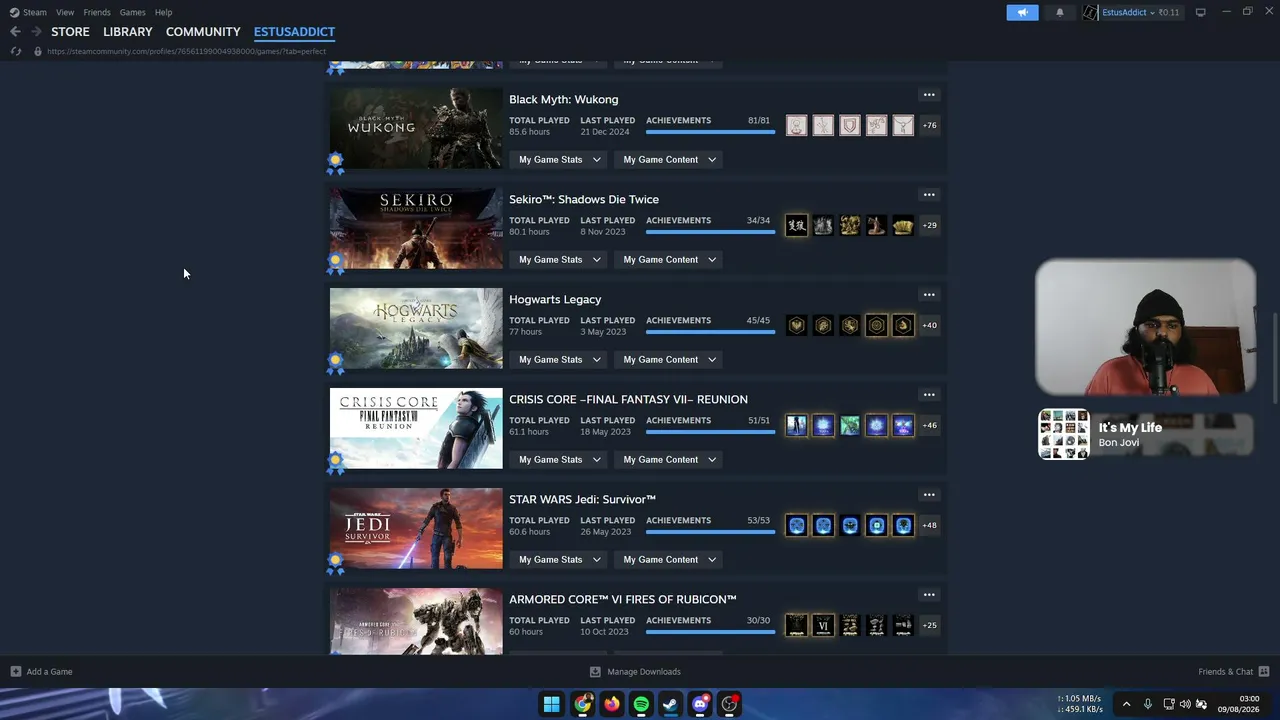Open the three-dot menu for Sekiro
1280x720 pixels.
point(929,195)
